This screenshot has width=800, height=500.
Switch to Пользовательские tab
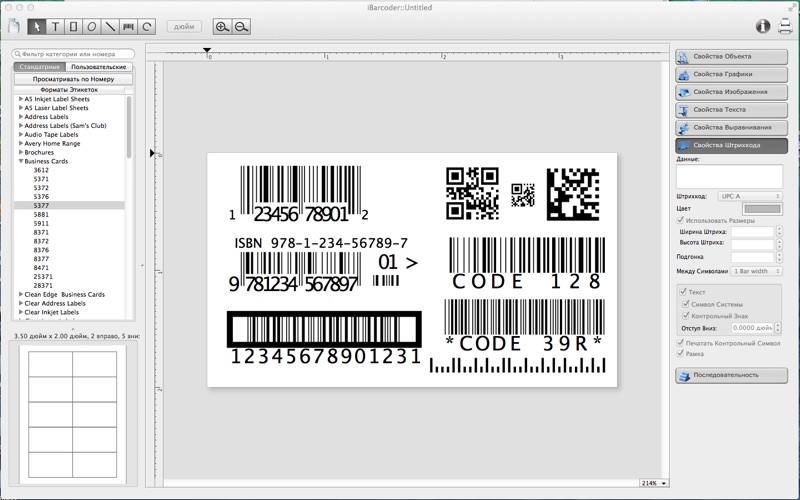click(98, 67)
